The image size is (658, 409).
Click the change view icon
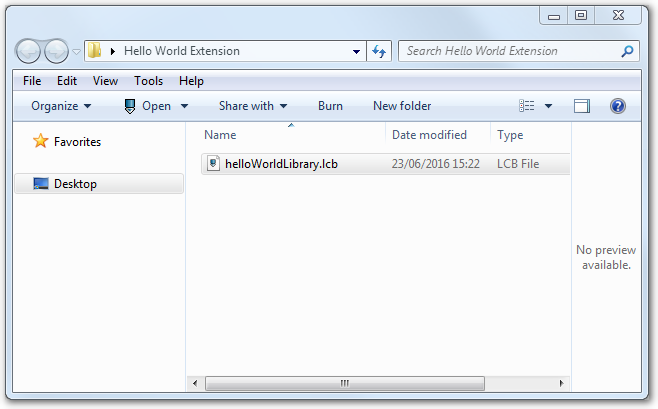527,106
